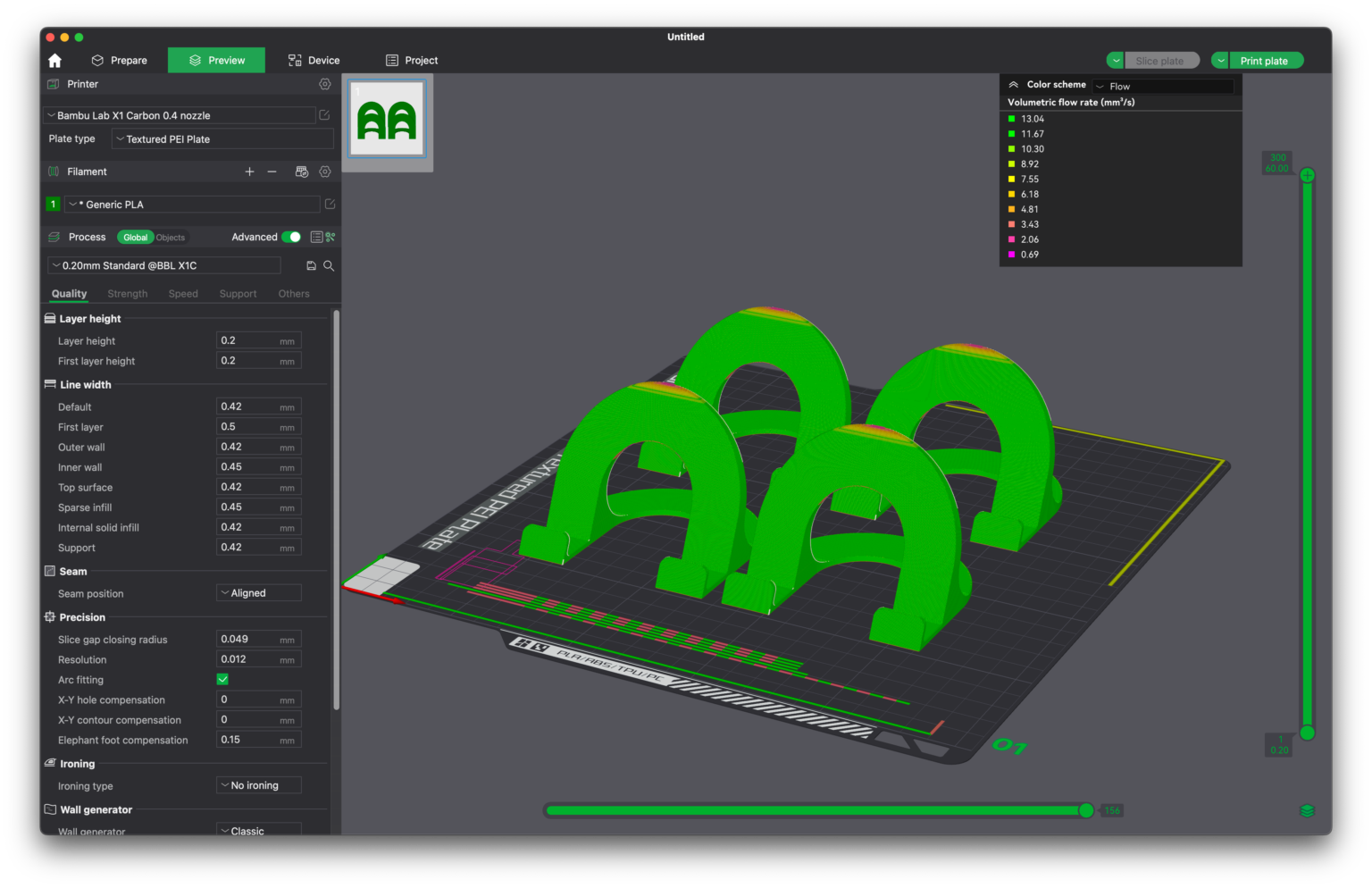Edit the Generic PLA filament preset
1372x888 pixels.
[329, 204]
